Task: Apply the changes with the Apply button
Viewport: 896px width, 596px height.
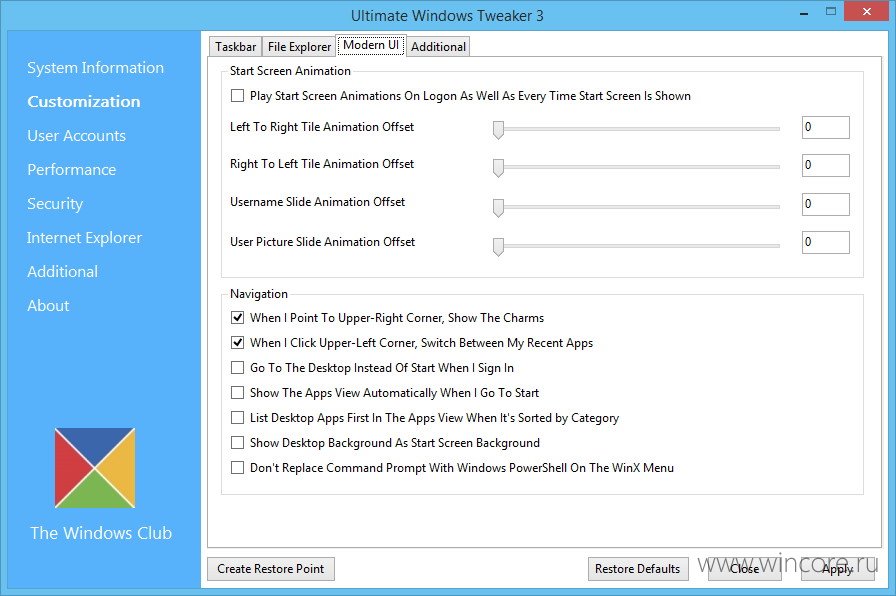Action: click(x=838, y=569)
